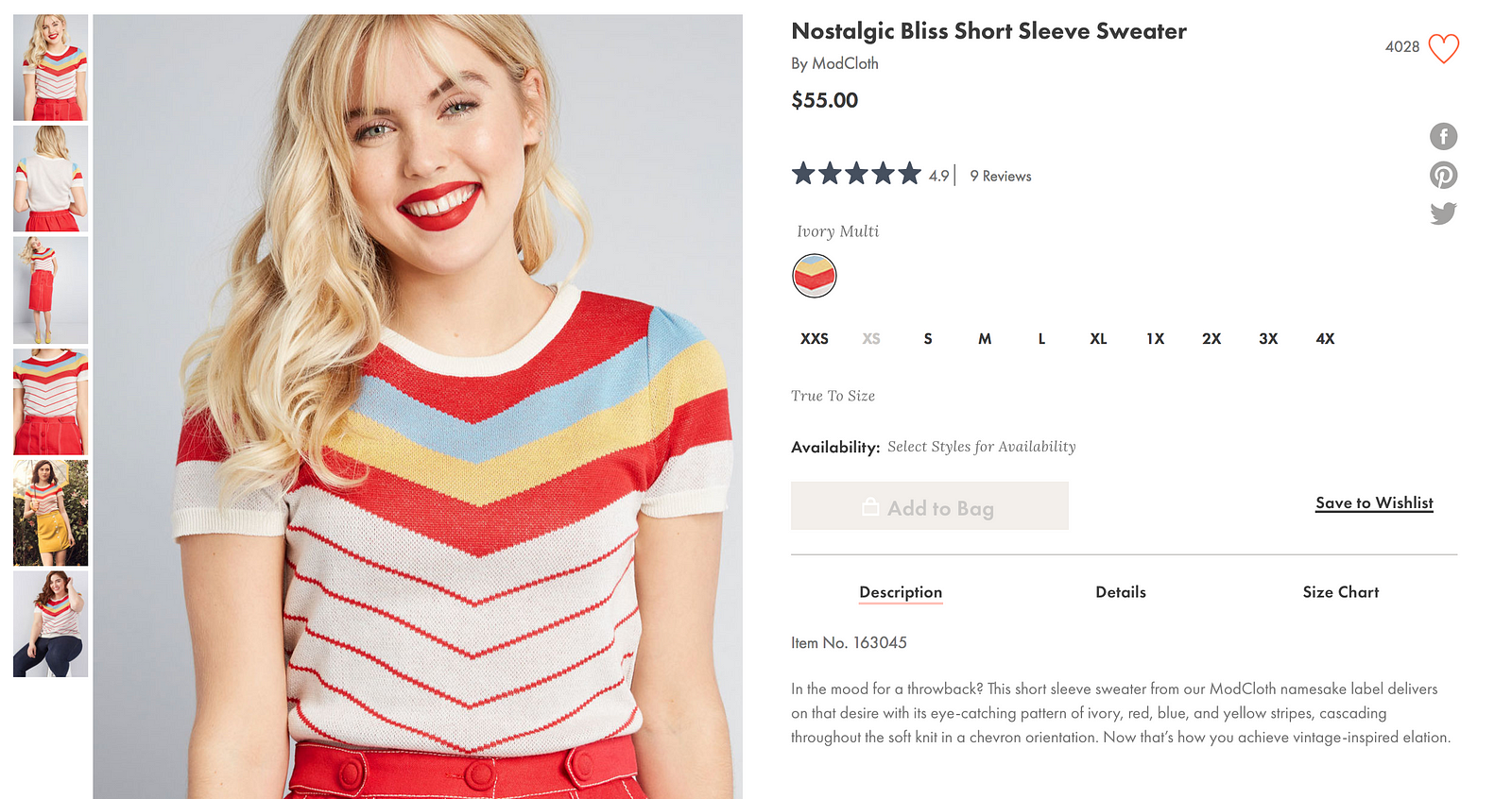The height and width of the screenshot is (799, 1512).
Task: Open the ModCloth brand link
Action: click(x=845, y=63)
